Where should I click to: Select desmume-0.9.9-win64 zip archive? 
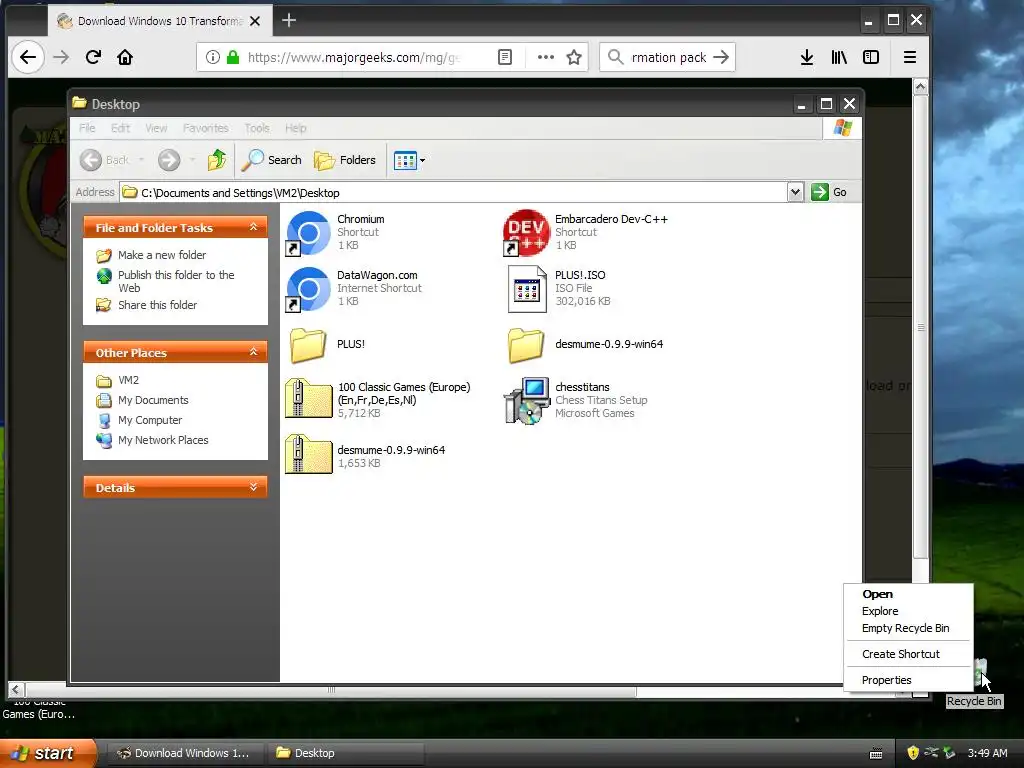coord(308,454)
